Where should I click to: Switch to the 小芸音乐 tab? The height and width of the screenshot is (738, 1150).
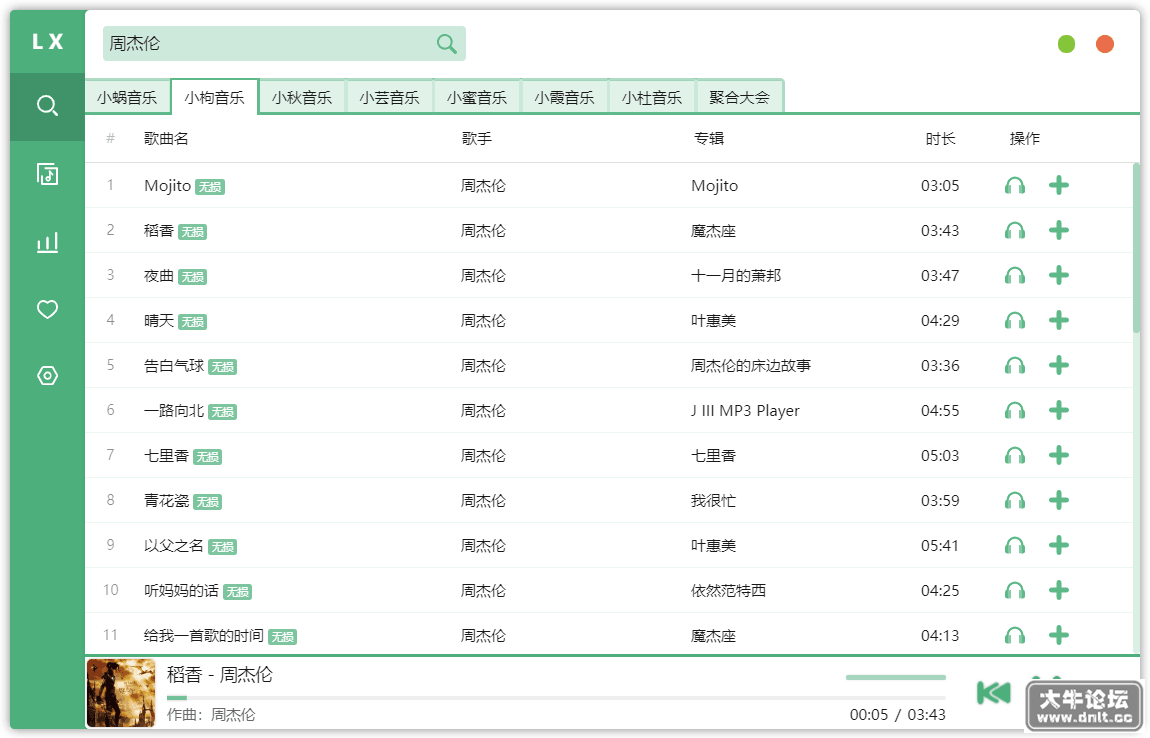389,98
